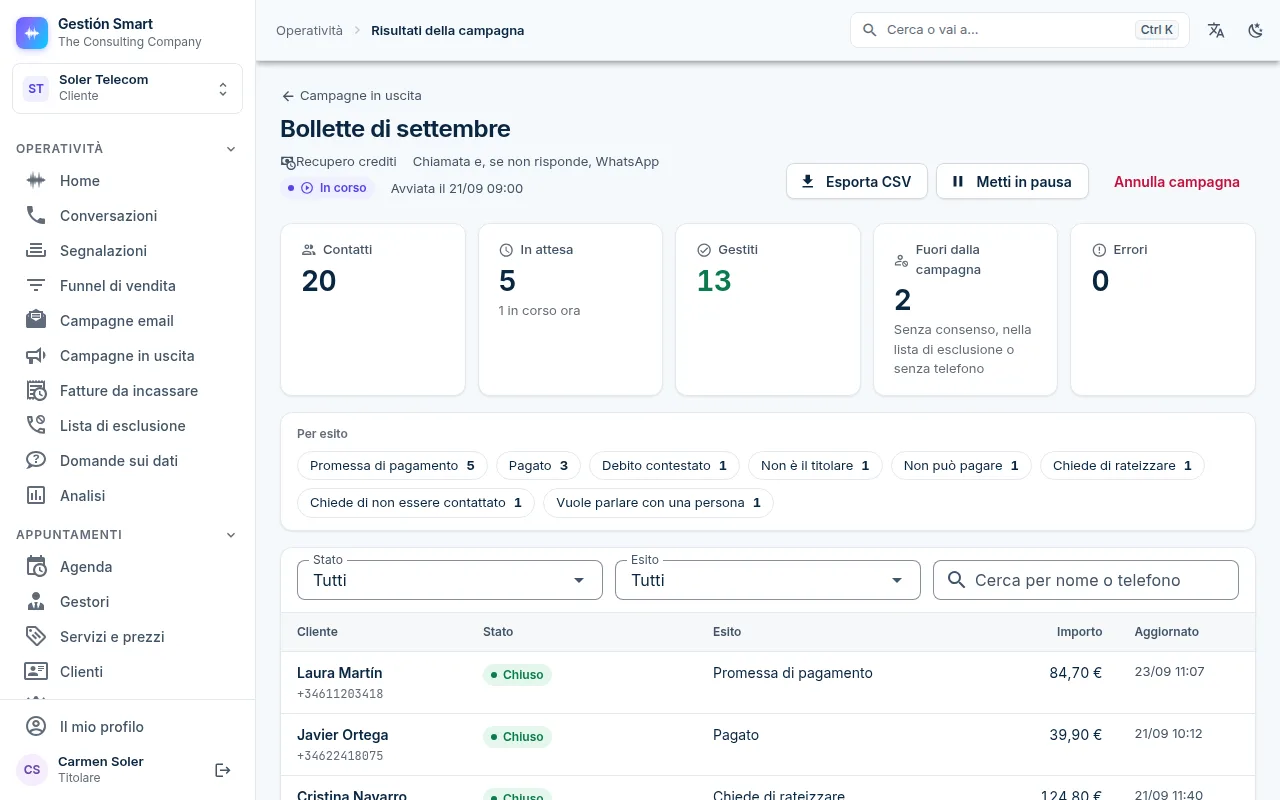The image size is (1280, 800).
Task: Open Funnel di vendita section
Action: 128,286
